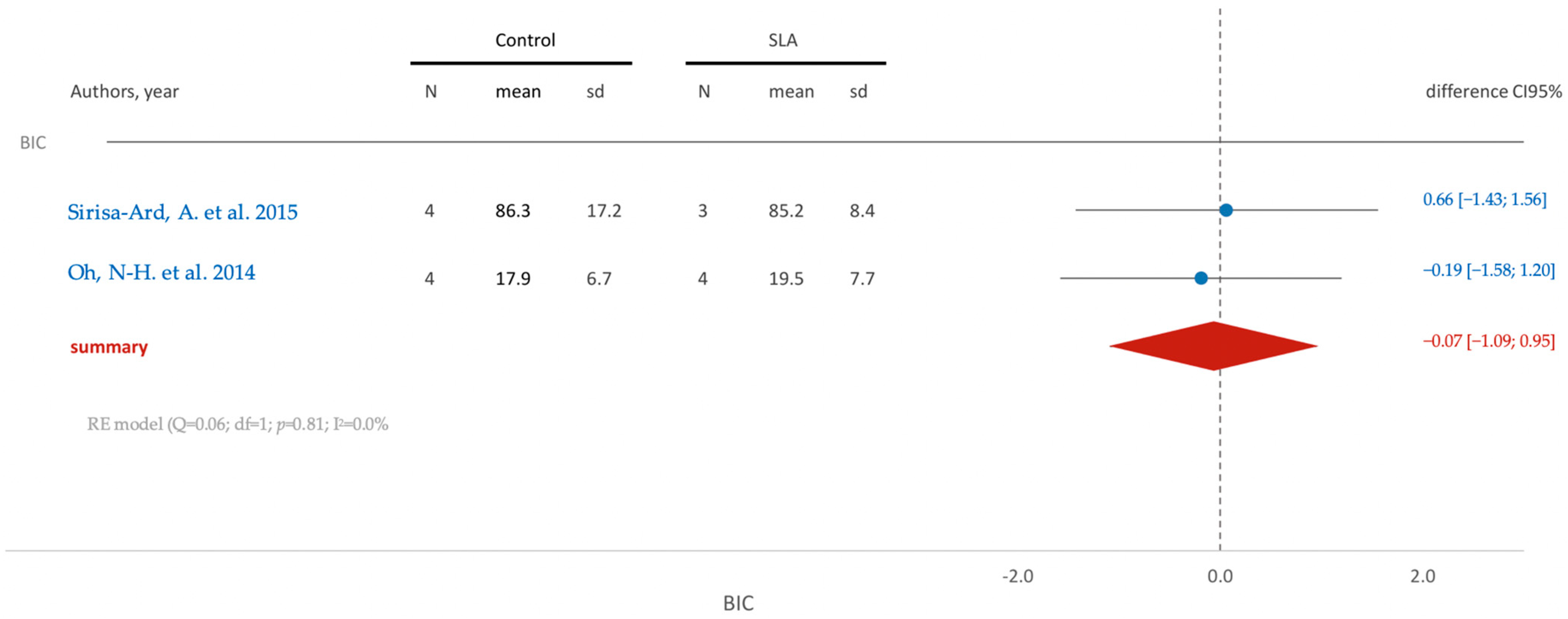Viewport: 1568px width, 619px height.
Task: Select the SLA mean value 19.5
Action: tap(786, 279)
